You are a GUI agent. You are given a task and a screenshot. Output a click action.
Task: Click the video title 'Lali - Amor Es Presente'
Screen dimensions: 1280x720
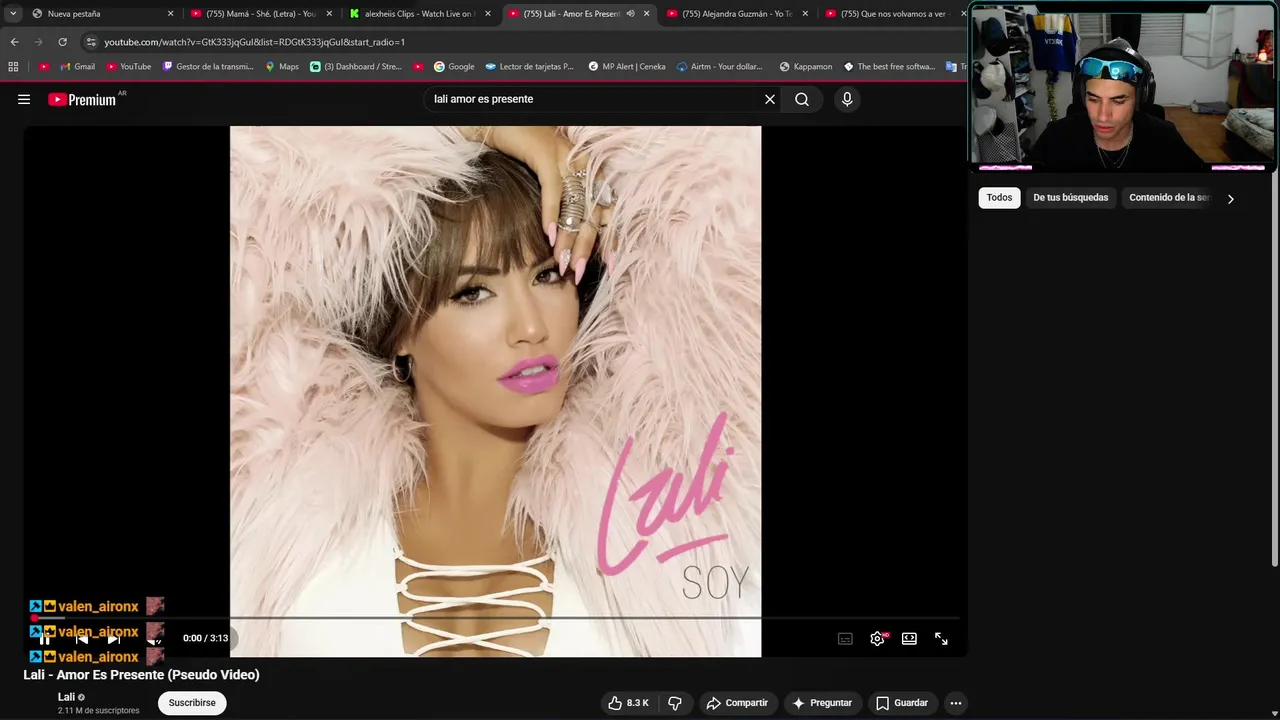(141, 675)
